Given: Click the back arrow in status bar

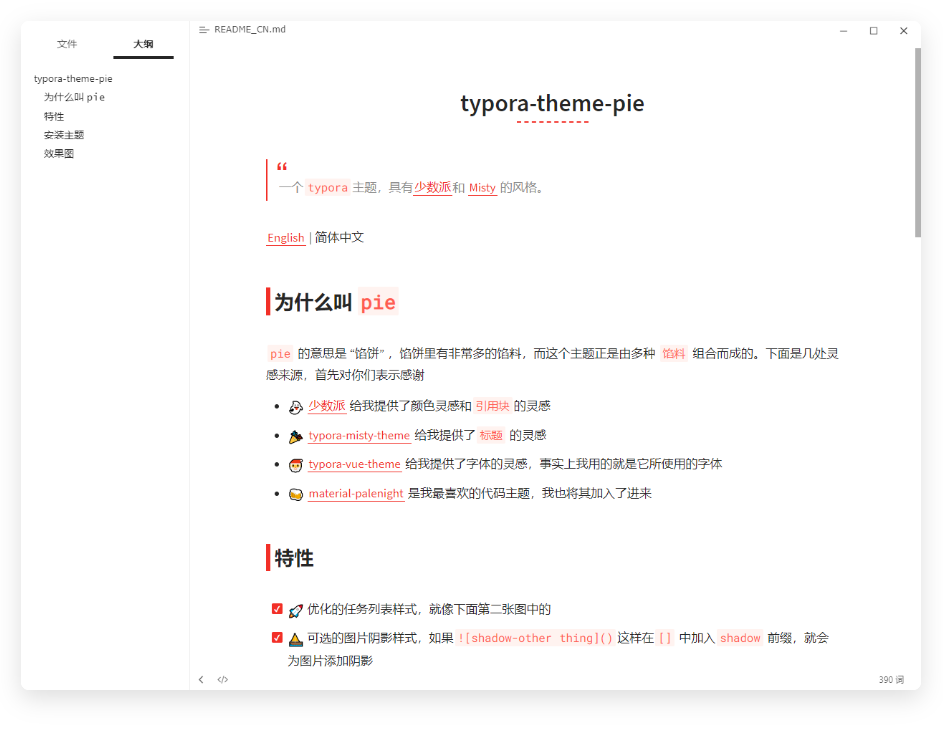Looking at the screenshot, I should point(201,680).
